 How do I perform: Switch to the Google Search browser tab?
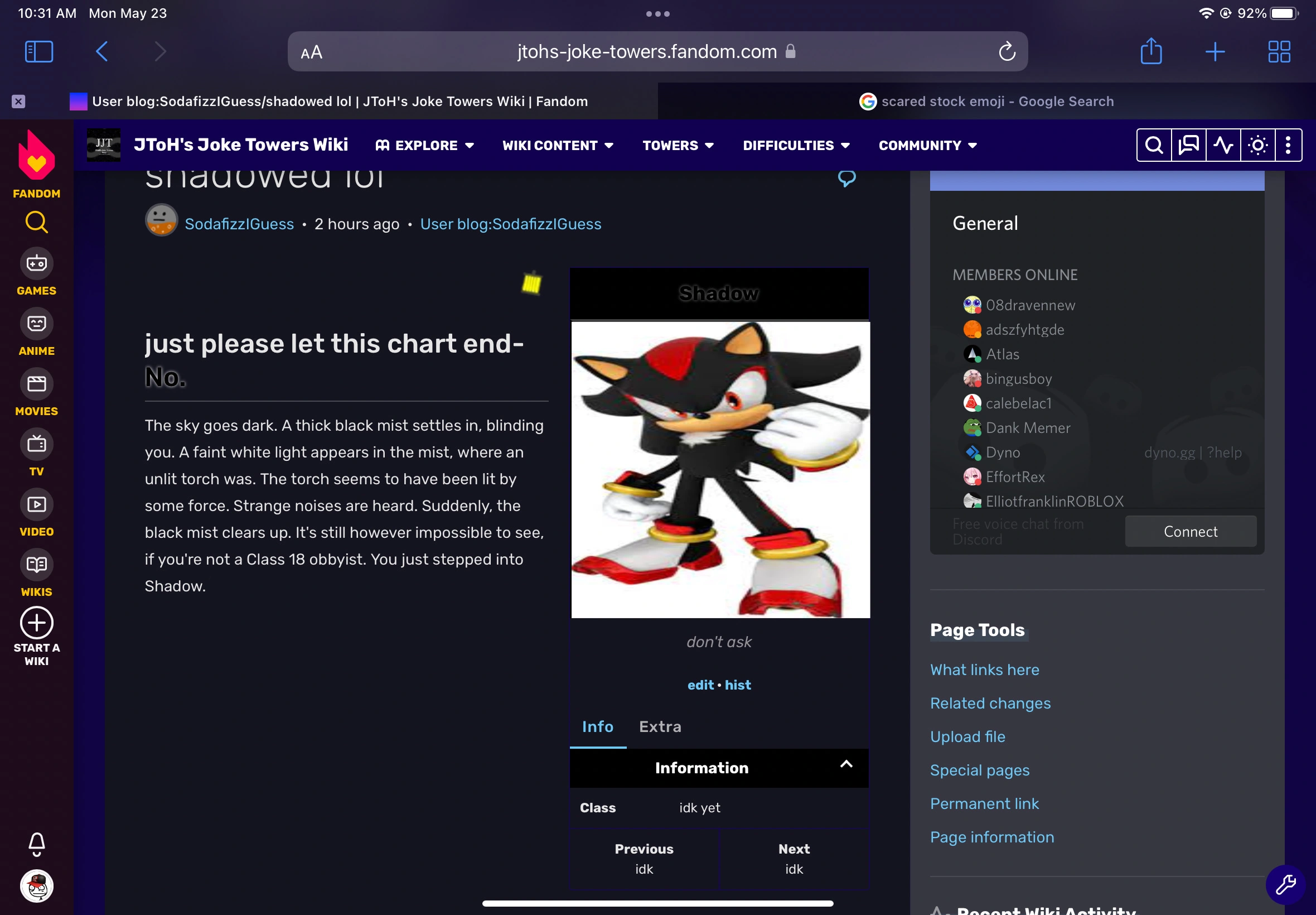click(986, 102)
